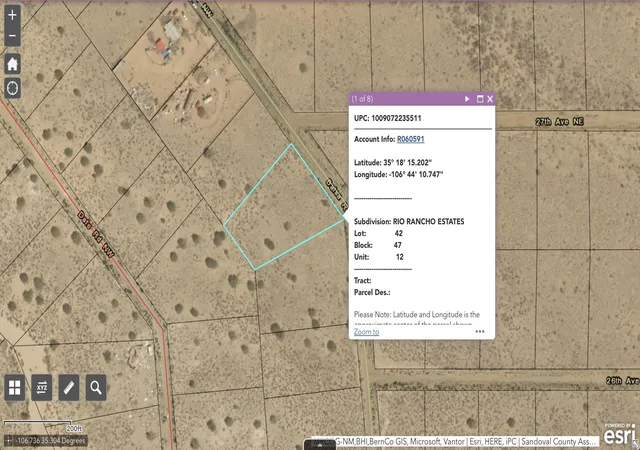Show next feature in popup
Screen dimensions: 640x450
467,99
